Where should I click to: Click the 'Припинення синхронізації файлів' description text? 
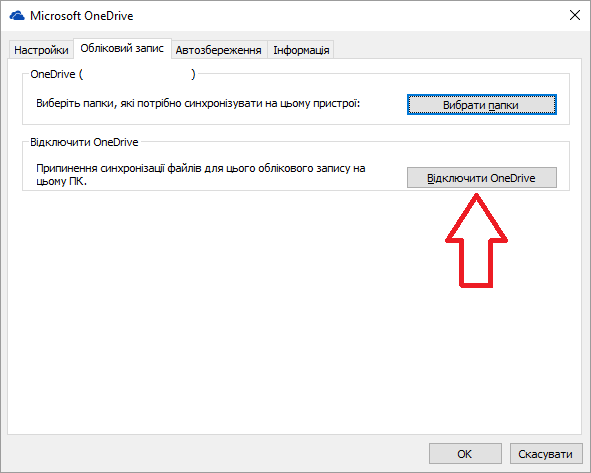click(201, 175)
